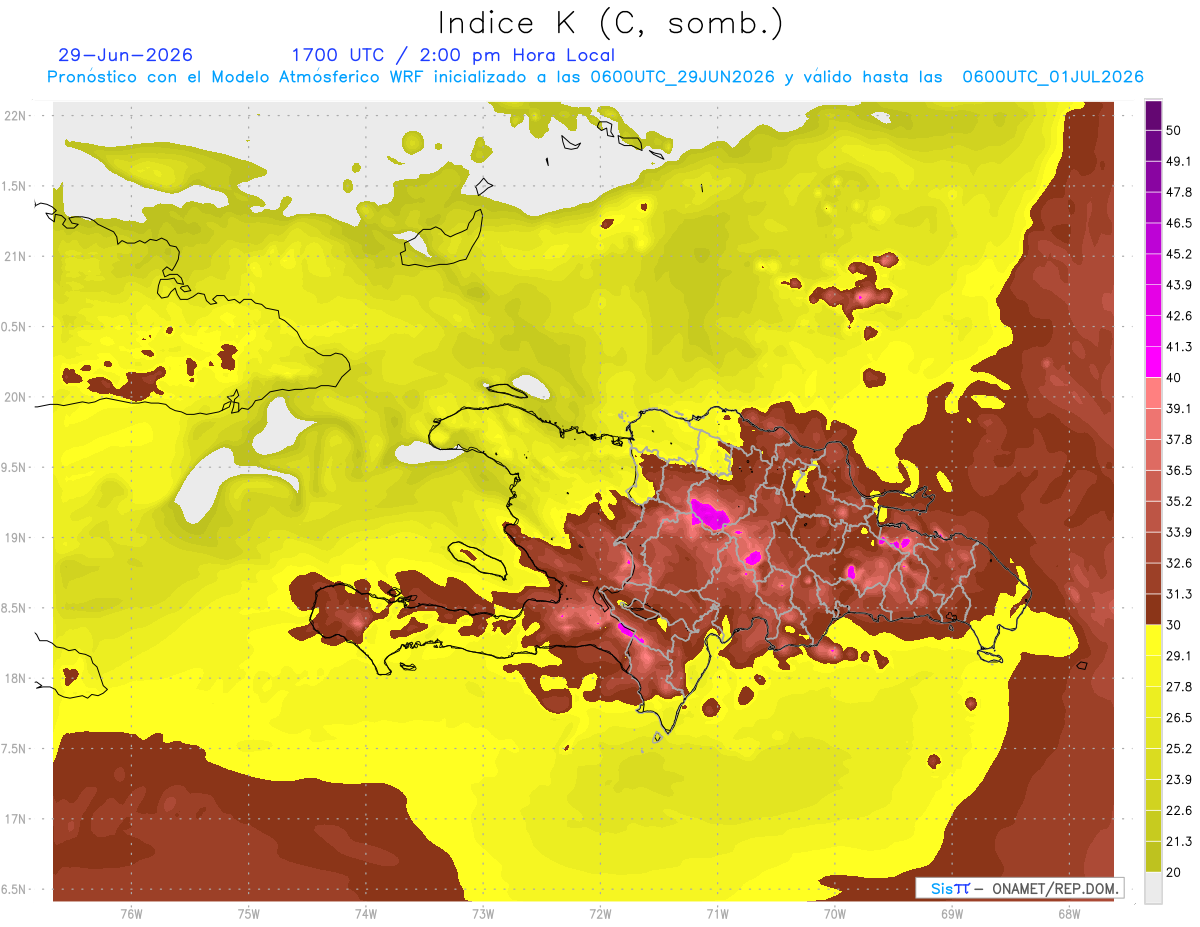Click the legend value "23.9"
The image size is (1200, 927).
1179,779
